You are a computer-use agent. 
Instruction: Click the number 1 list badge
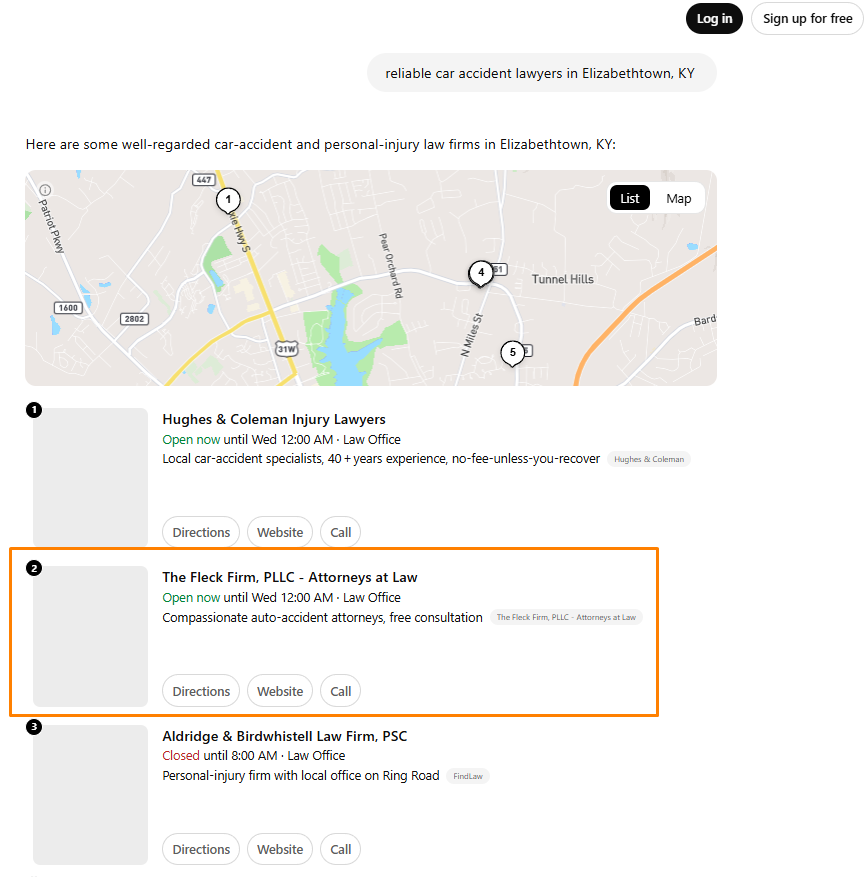pos(34,410)
